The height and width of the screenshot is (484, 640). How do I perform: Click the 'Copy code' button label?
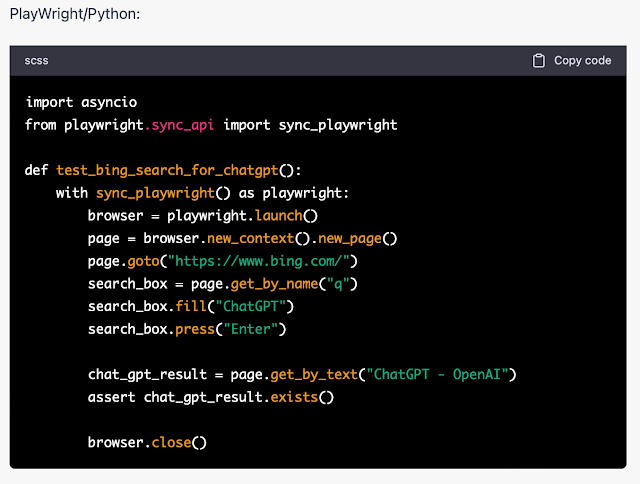click(582, 60)
